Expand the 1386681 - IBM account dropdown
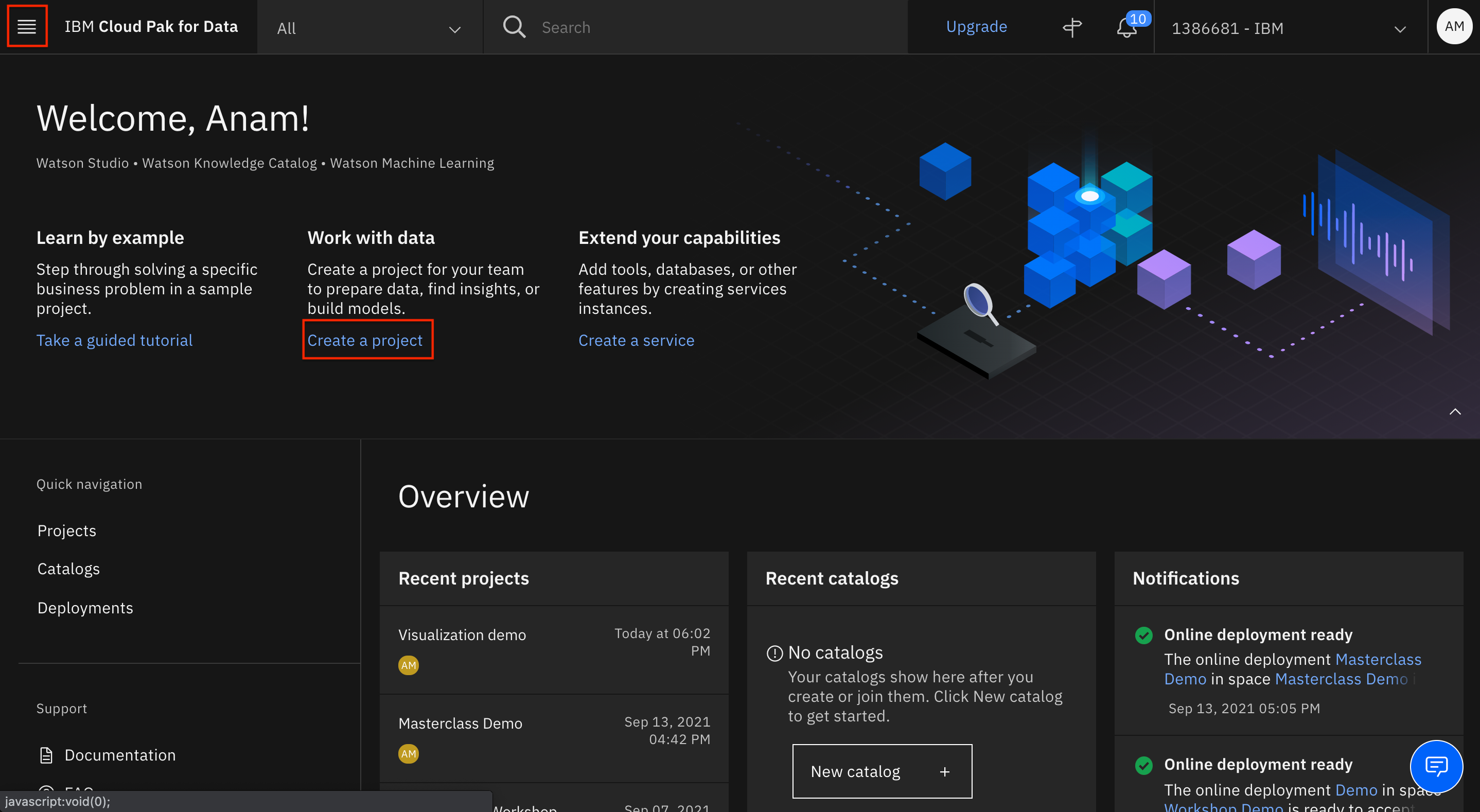 (x=1291, y=28)
